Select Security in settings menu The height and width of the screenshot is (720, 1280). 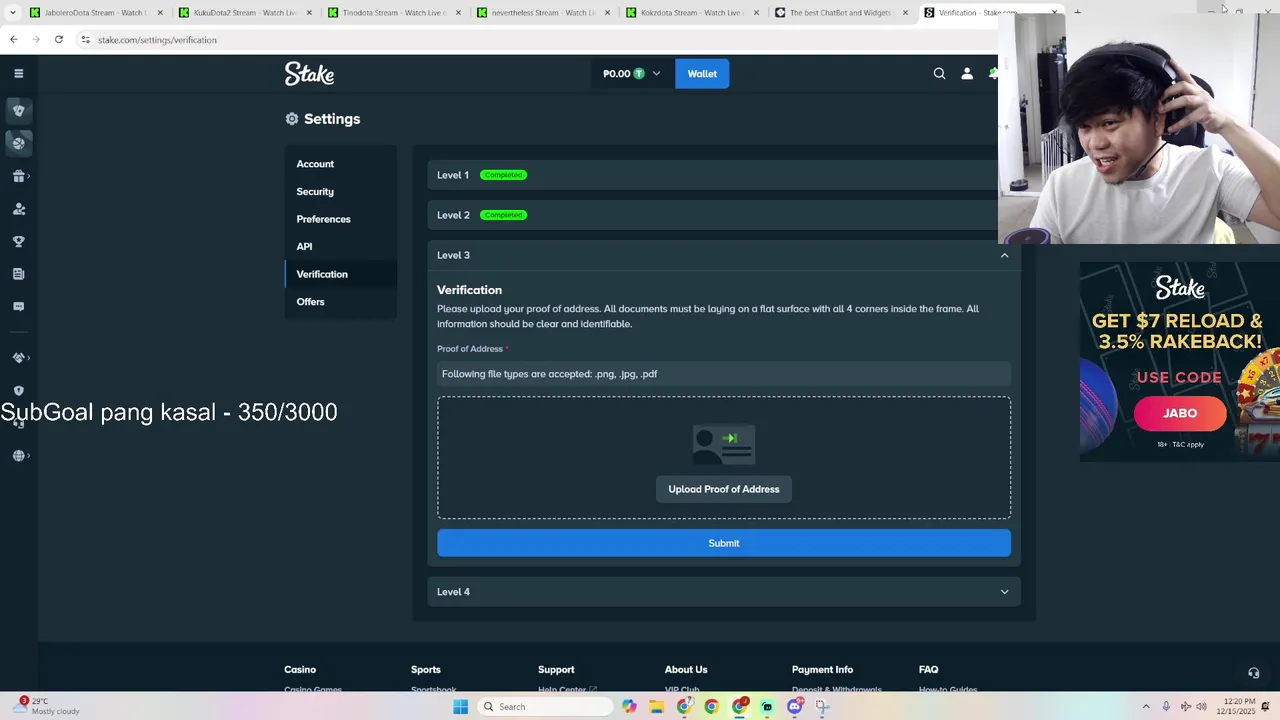(315, 191)
